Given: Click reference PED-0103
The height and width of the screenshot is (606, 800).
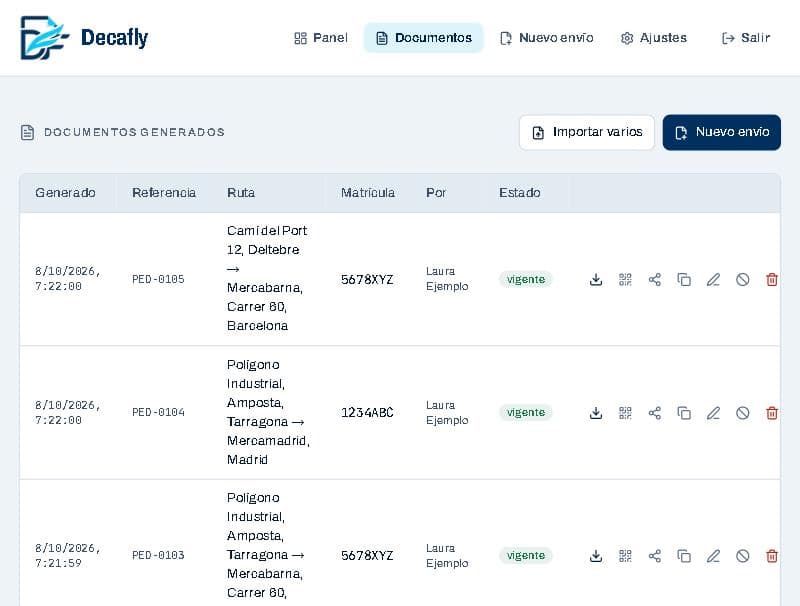Looking at the screenshot, I should pyautogui.click(x=158, y=556).
